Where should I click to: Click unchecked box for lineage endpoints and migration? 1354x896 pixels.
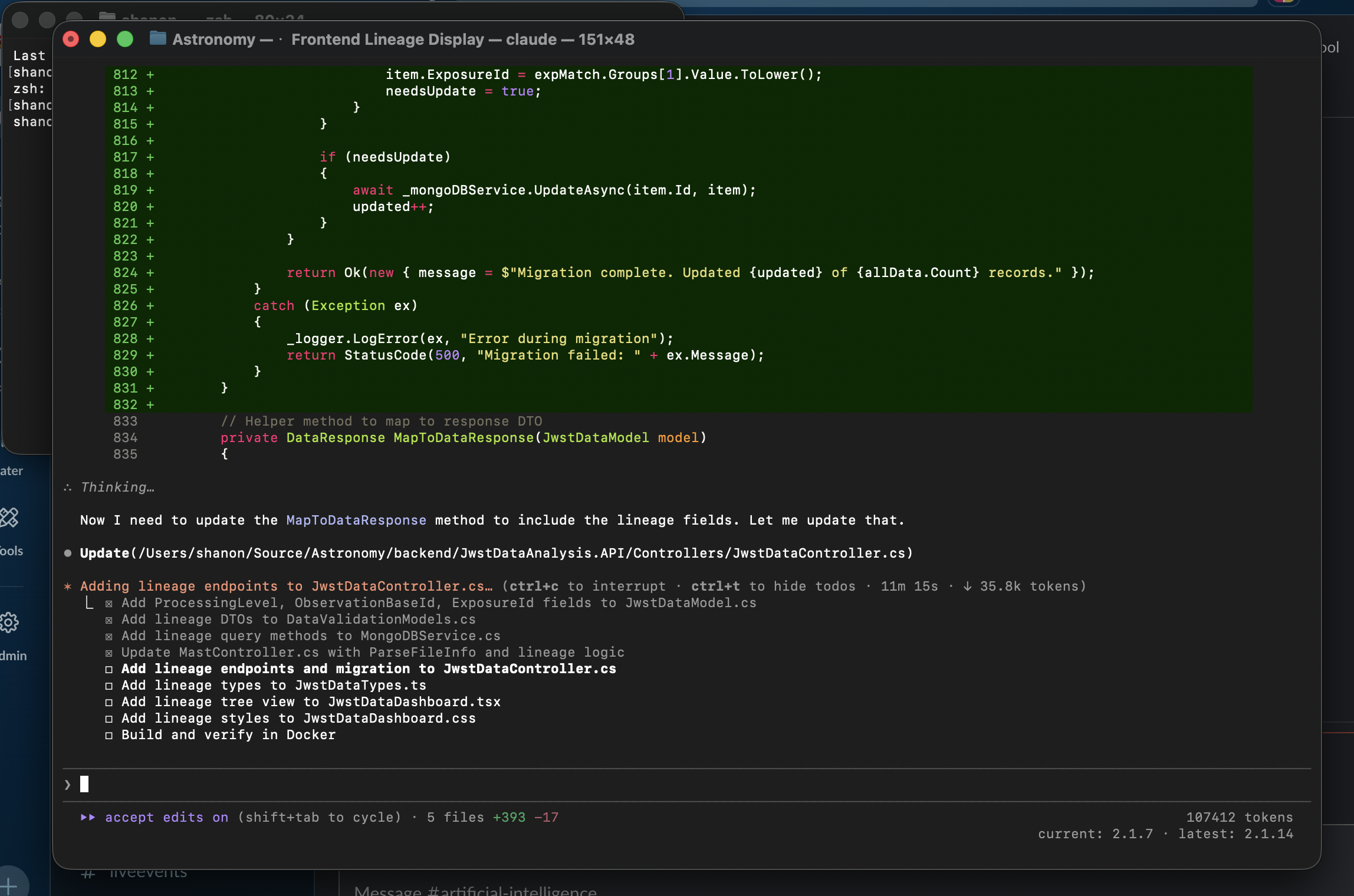click(109, 669)
